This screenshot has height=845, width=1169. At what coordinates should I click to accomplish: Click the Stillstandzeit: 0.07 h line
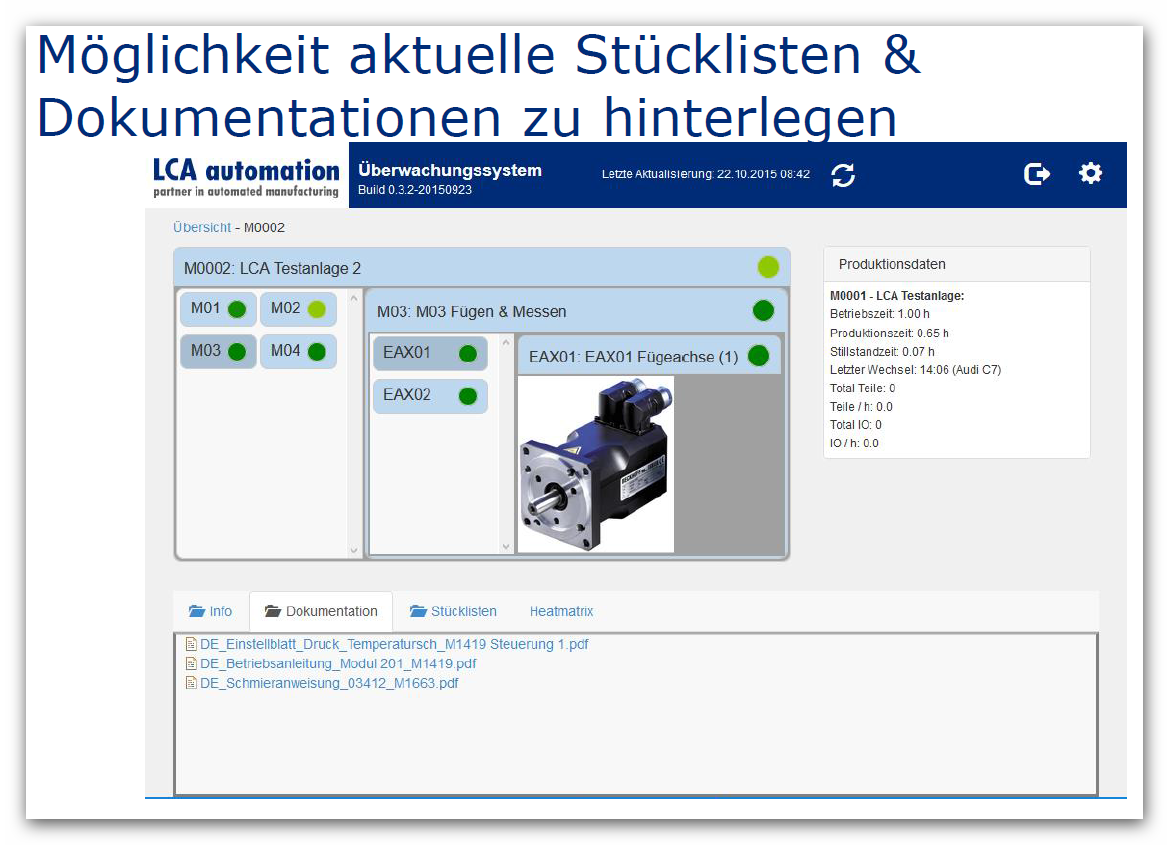pos(882,351)
